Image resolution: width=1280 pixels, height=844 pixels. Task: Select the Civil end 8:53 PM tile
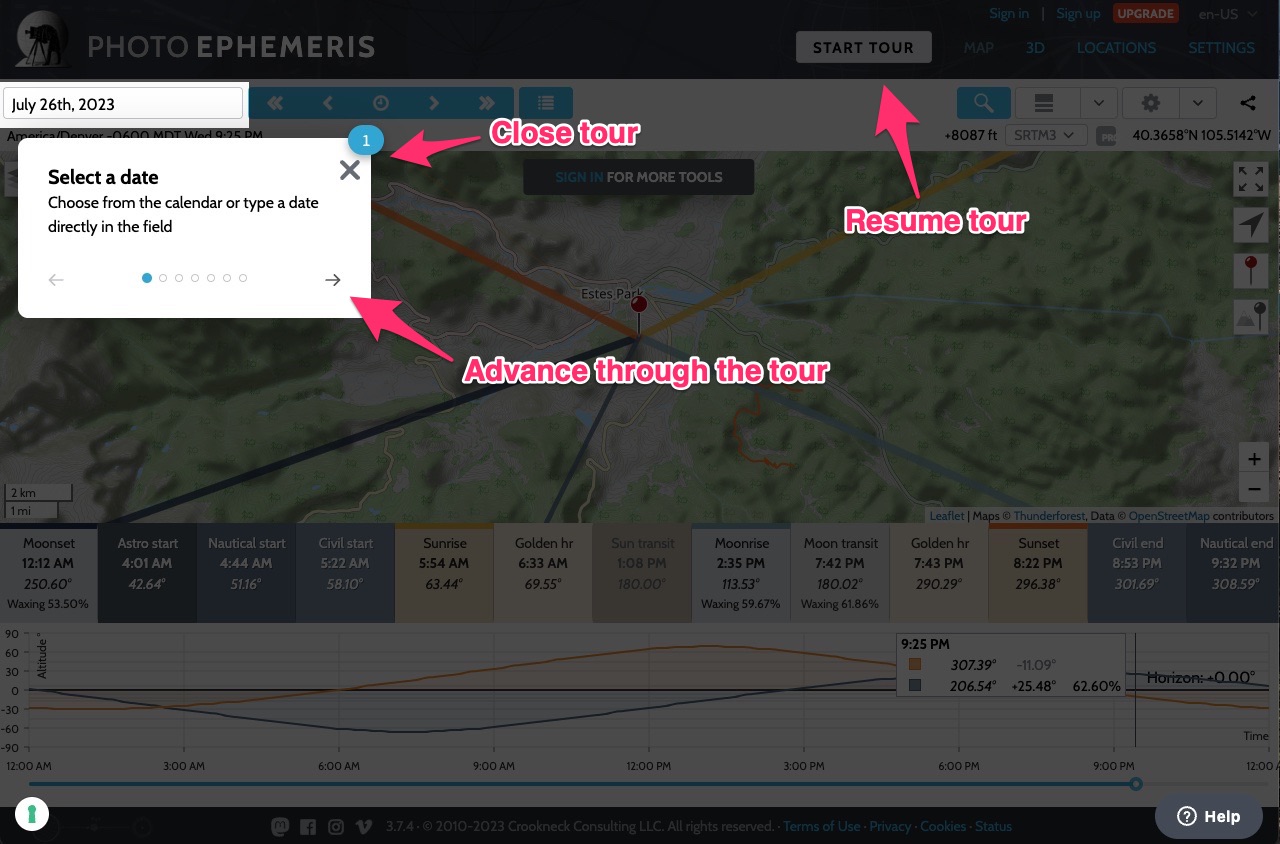point(1137,573)
